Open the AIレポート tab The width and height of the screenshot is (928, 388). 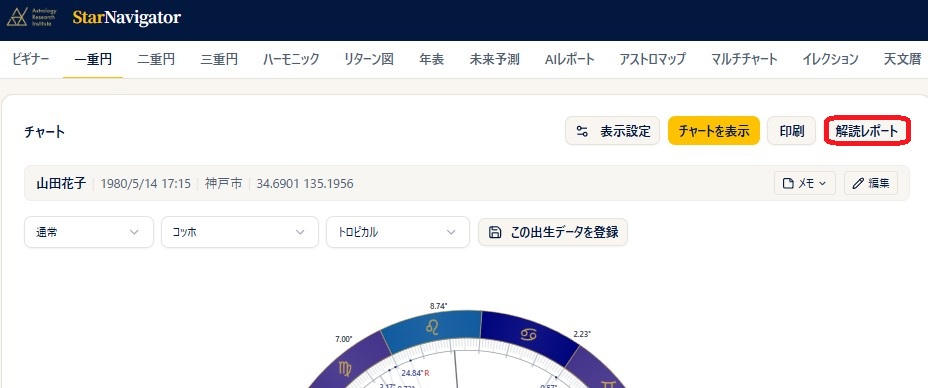click(x=569, y=59)
